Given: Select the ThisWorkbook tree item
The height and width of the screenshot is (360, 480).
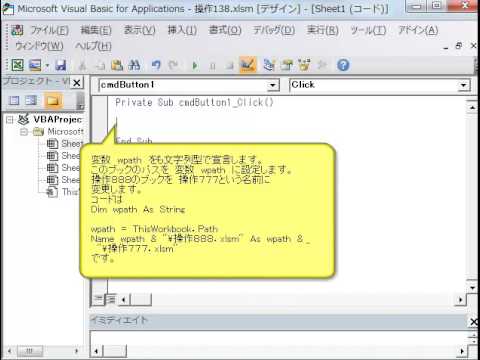Looking at the screenshot, I should pos(63,192).
